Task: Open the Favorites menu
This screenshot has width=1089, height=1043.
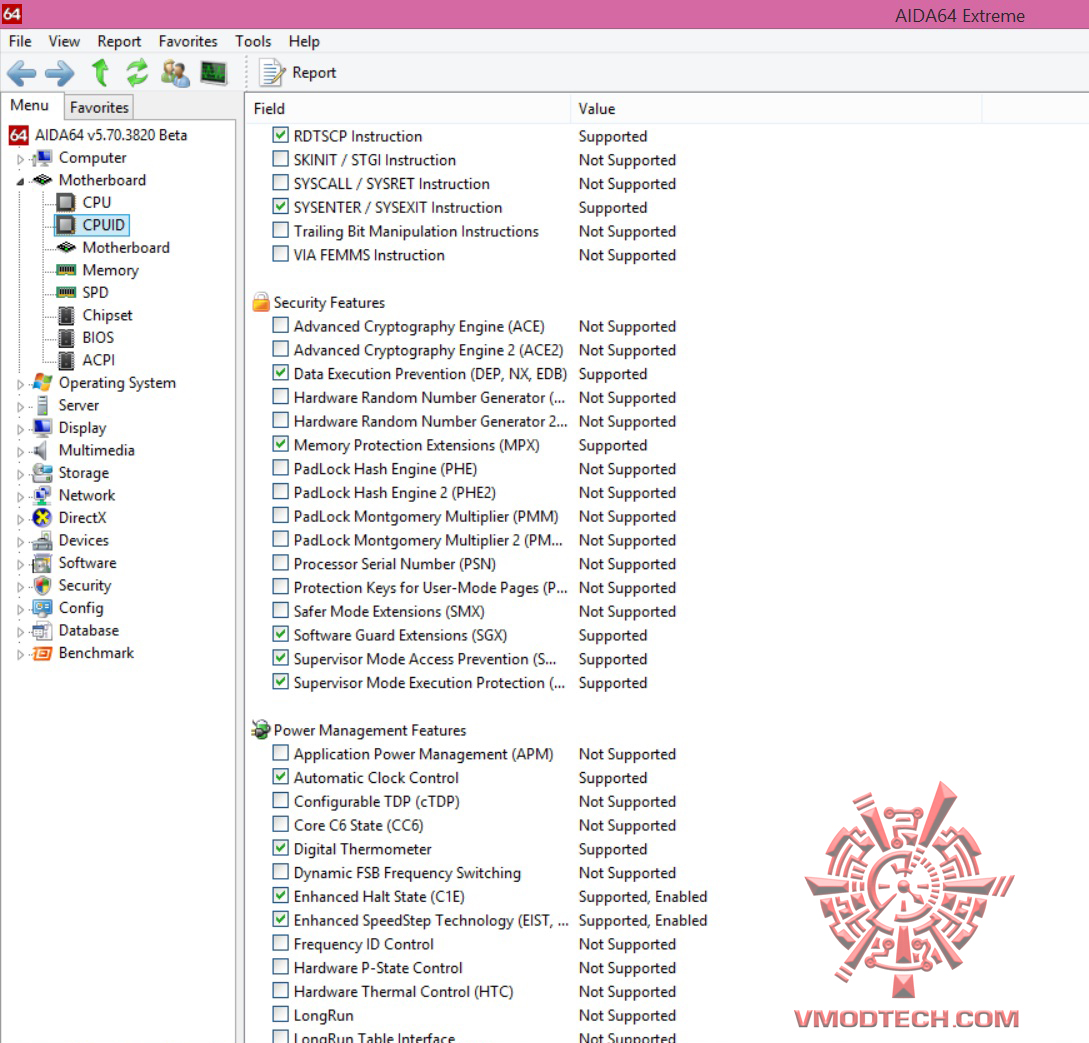Action: click(188, 41)
